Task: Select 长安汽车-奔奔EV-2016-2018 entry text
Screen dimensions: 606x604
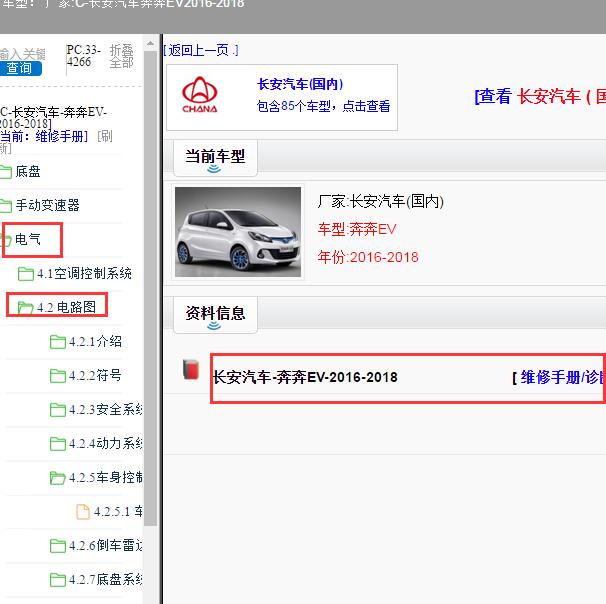Action: 305,377
